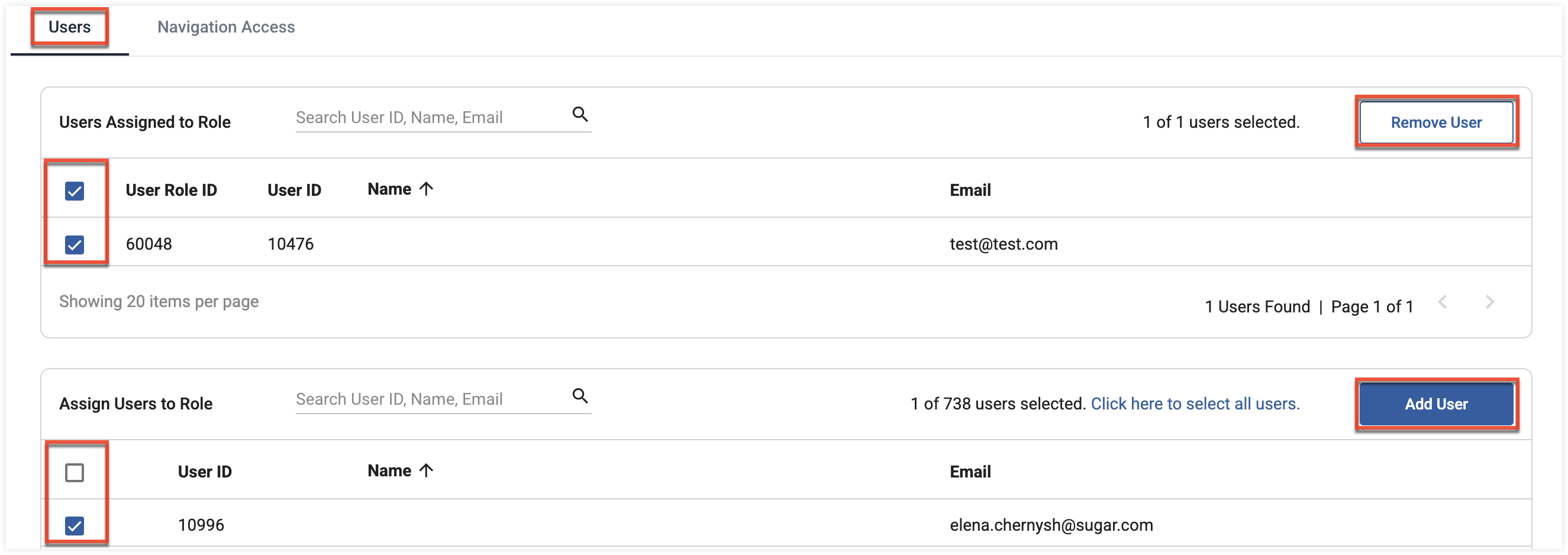Go to previous page of assigned users

tap(1442, 302)
